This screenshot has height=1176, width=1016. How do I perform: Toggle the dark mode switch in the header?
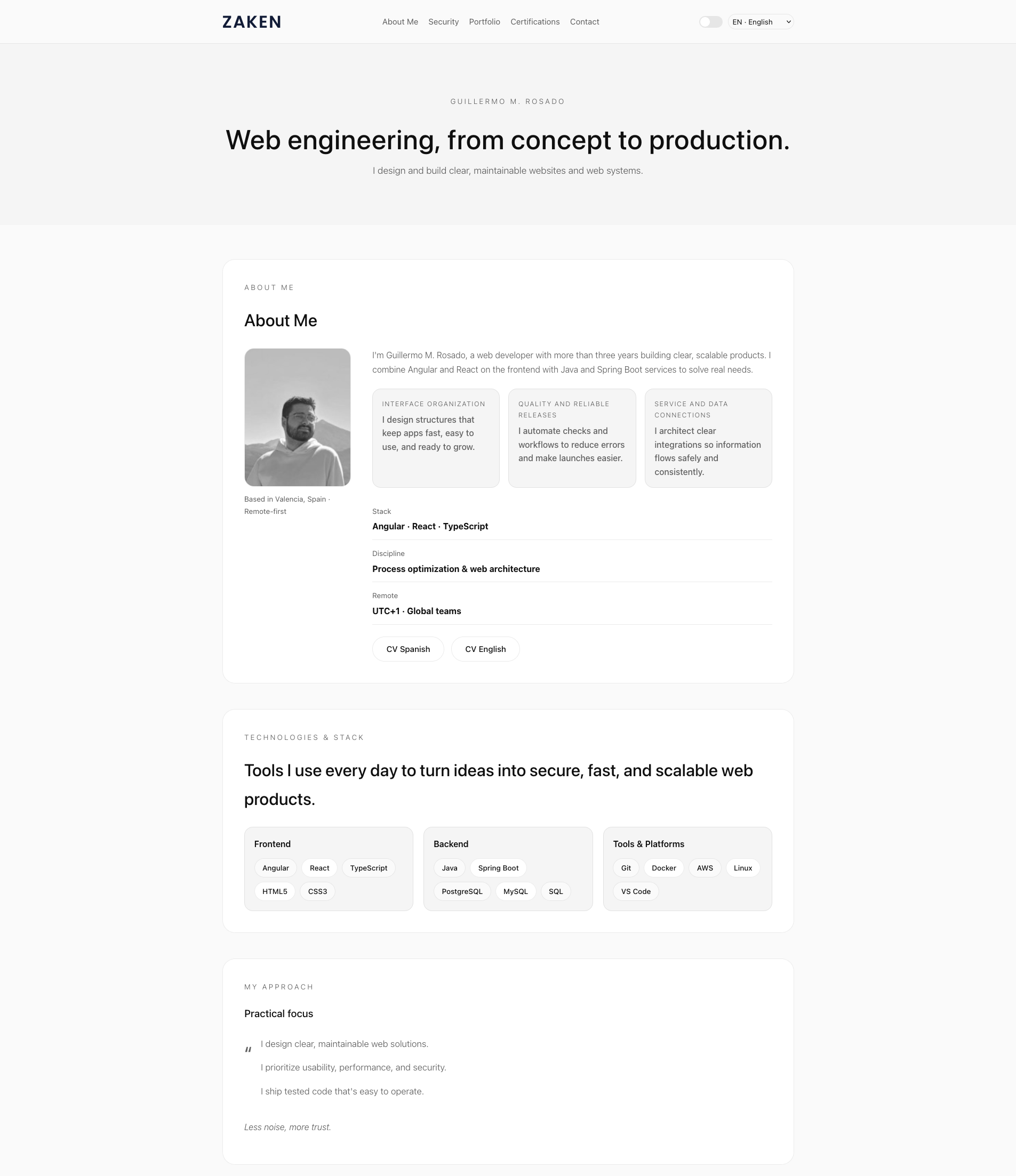[710, 21]
